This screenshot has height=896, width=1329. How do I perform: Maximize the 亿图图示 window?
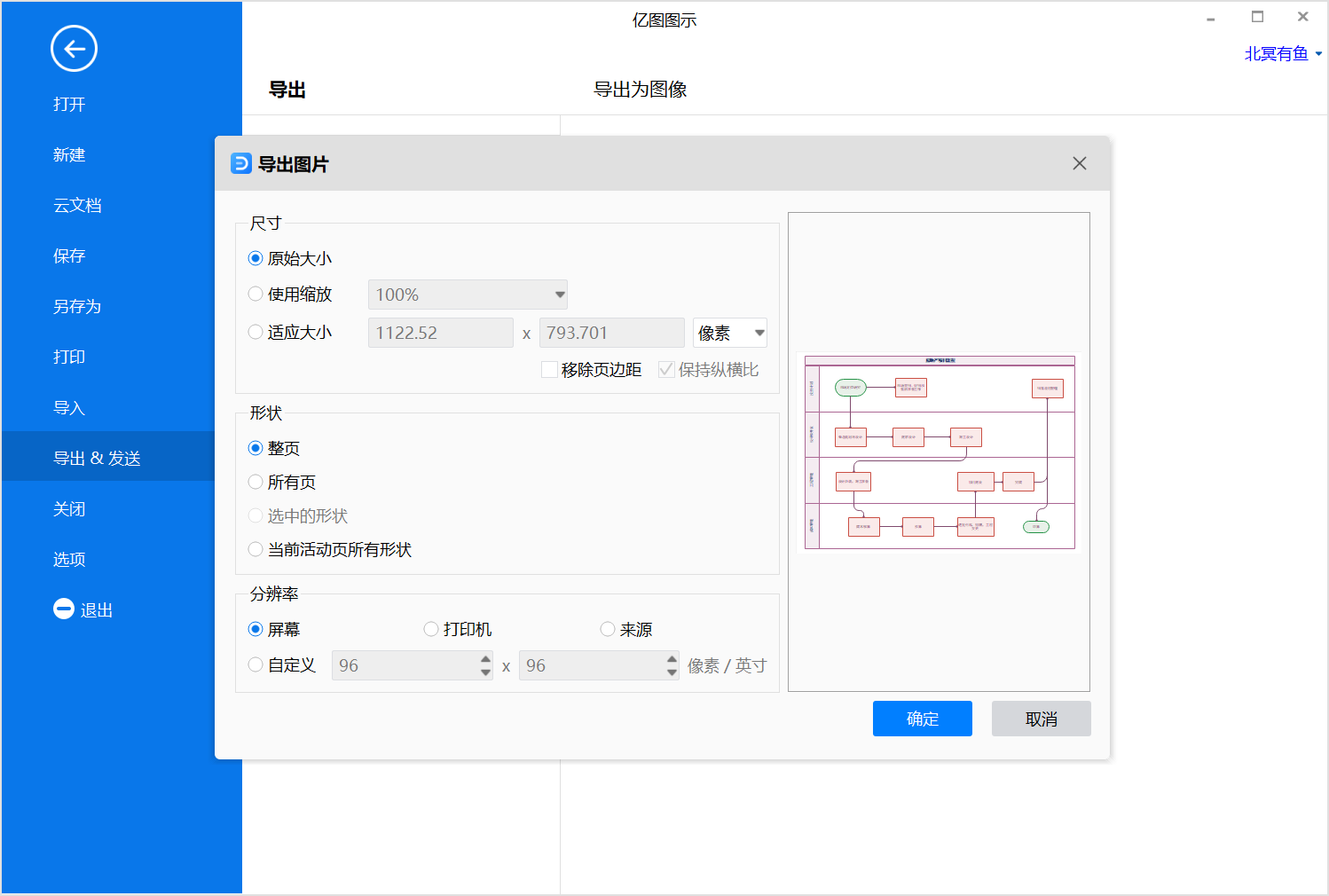pyautogui.click(x=1257, y=17)
